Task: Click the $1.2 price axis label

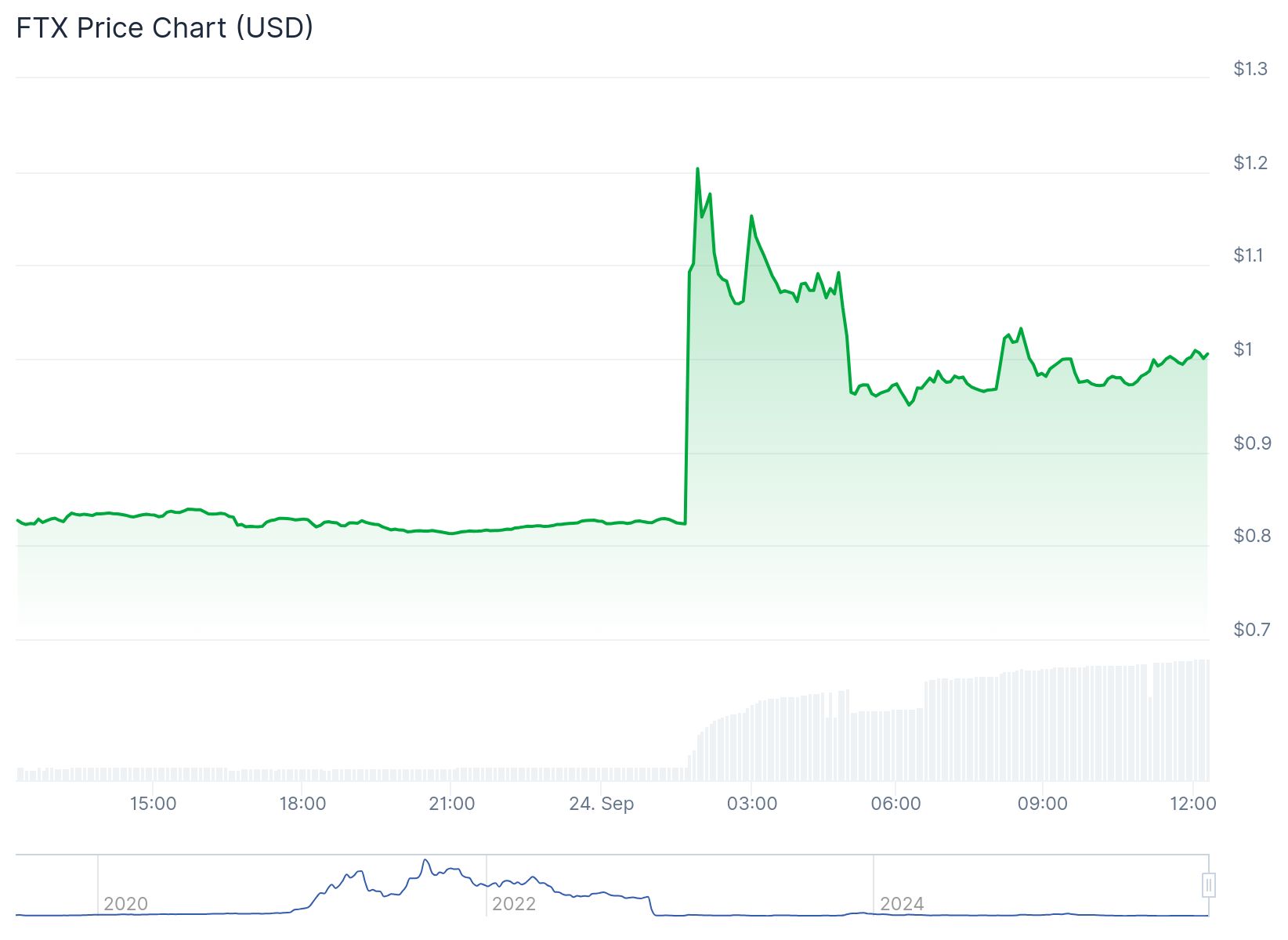Action: click(x=1250, y=163)
